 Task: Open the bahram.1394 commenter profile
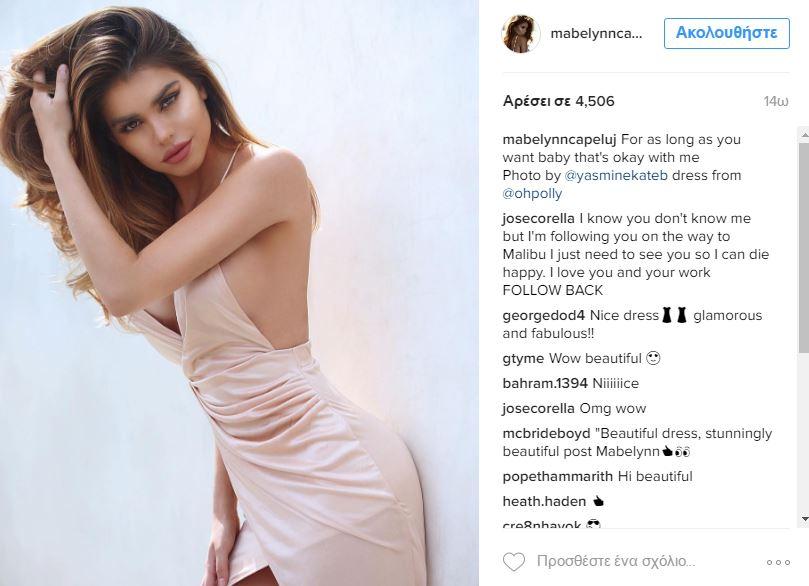(545, 383)
